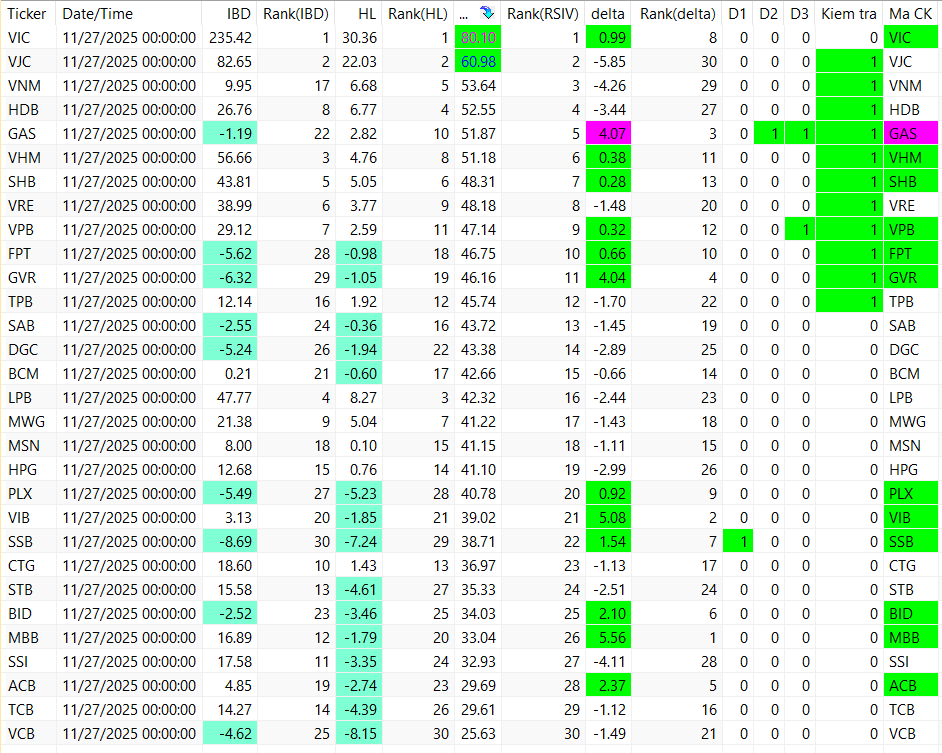Select the HL value 30.36
942x753 pixels.
pyautogui.click(x=359, y=38)
